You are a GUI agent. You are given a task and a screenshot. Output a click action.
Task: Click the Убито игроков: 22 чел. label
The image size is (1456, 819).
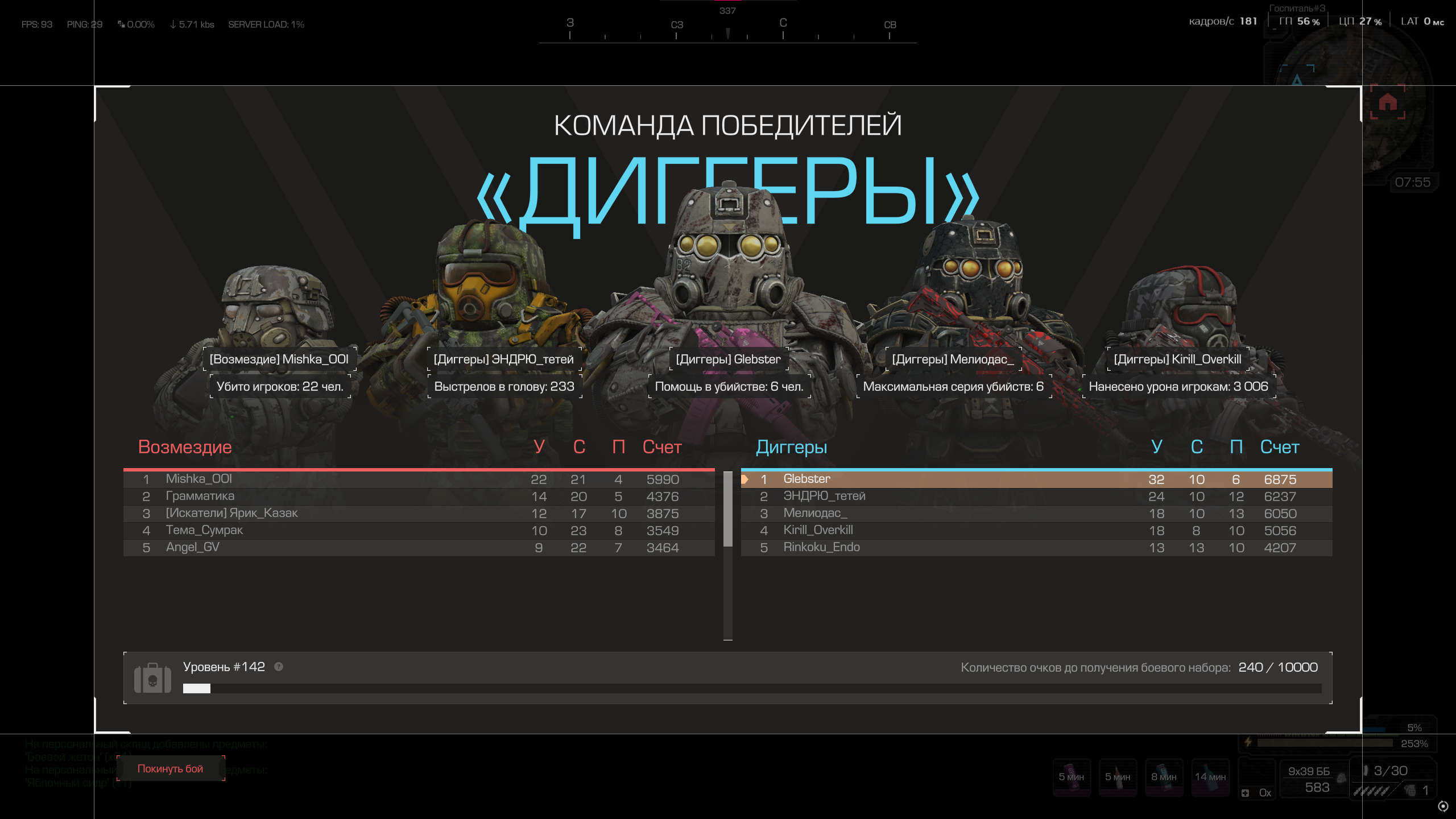coord(280,386)
